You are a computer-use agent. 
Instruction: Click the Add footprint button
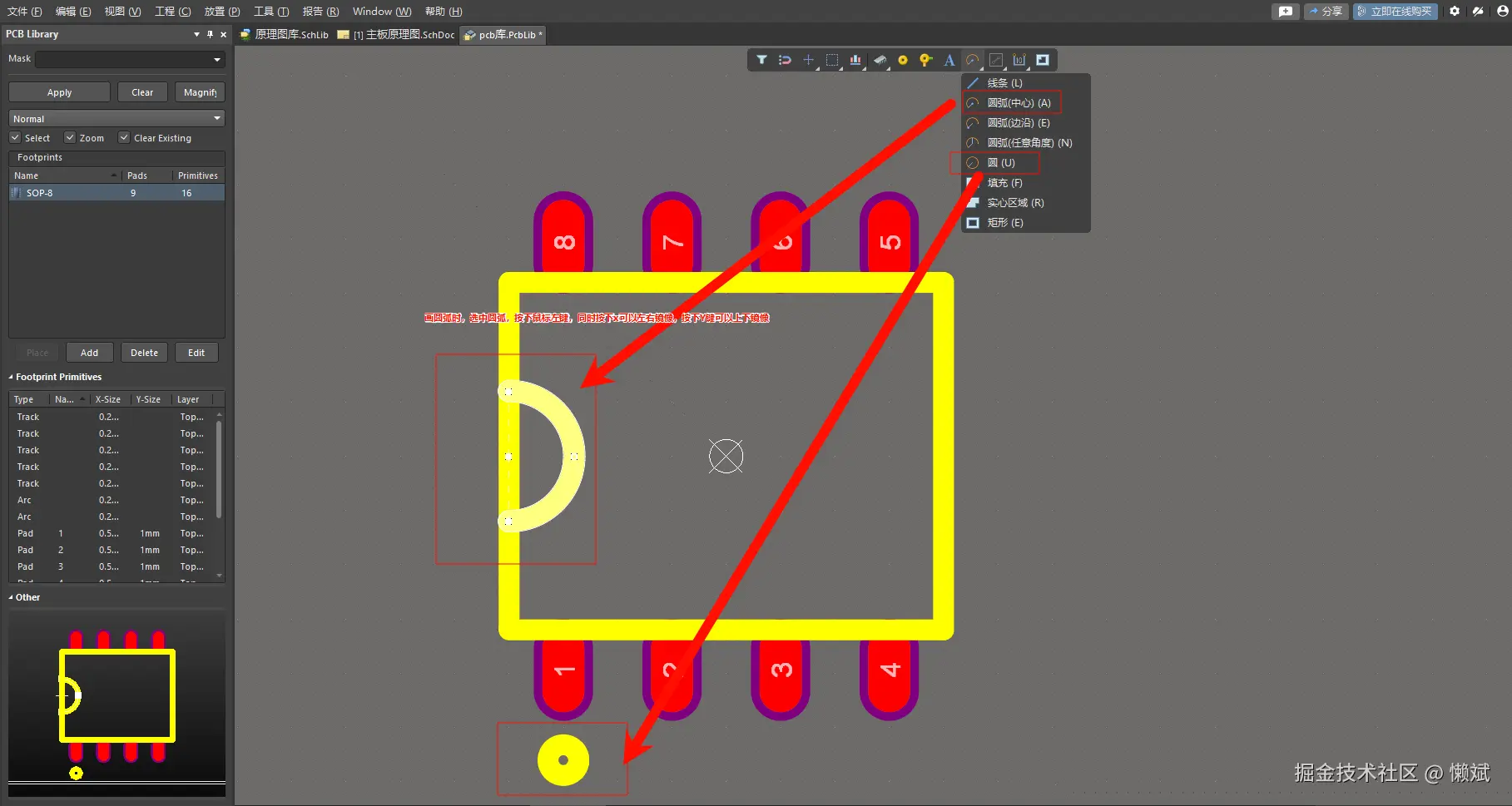tap(89, 353)
